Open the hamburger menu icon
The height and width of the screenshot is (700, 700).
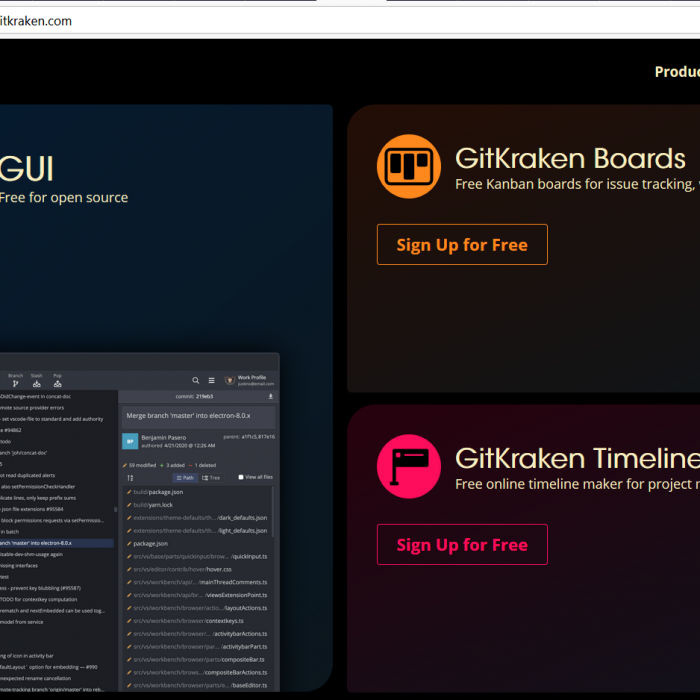tap(211, 380)
